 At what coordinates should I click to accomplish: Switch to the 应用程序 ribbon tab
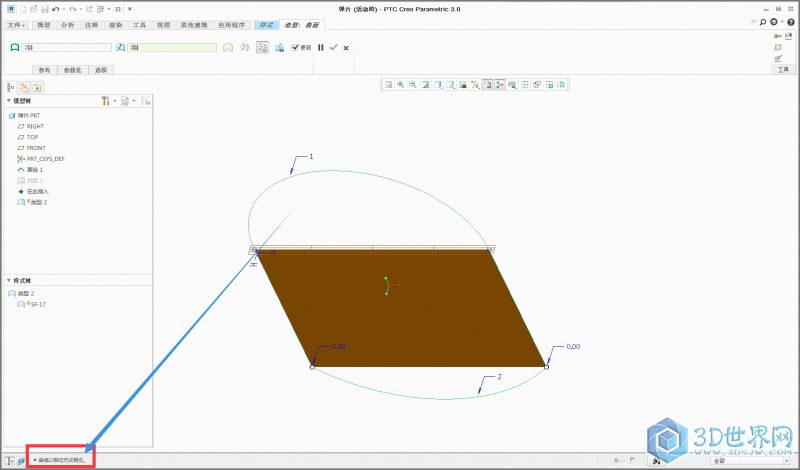tap(232, 25)
